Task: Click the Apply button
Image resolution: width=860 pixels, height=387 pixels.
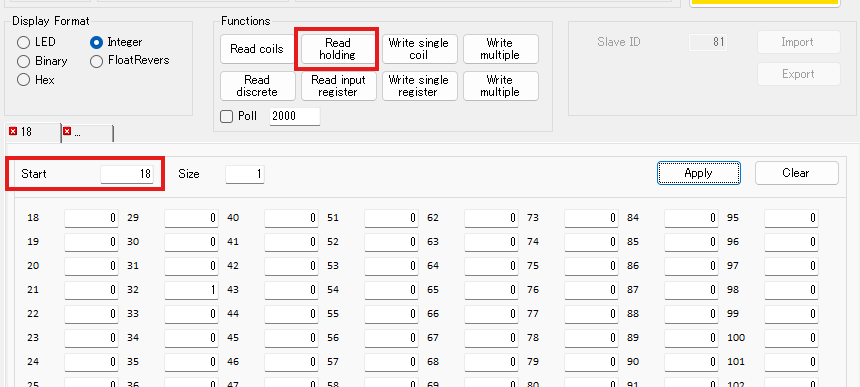Action: point(699,173)
